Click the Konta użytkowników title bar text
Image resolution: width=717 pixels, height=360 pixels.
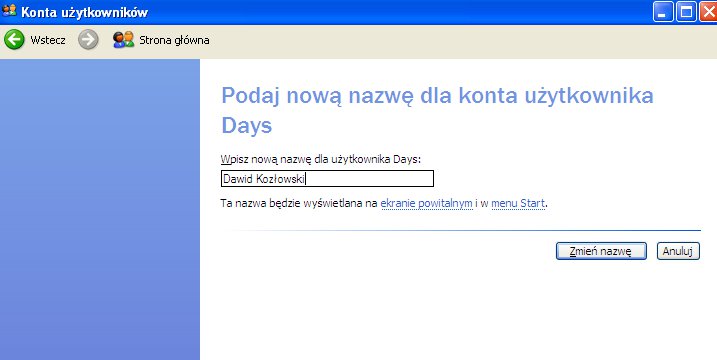tap(85, 12)
